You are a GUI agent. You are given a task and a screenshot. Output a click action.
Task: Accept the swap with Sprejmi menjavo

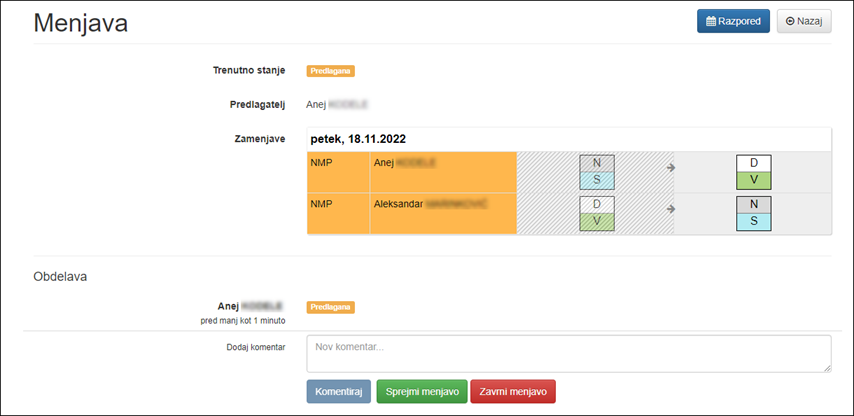coord(421,391)
